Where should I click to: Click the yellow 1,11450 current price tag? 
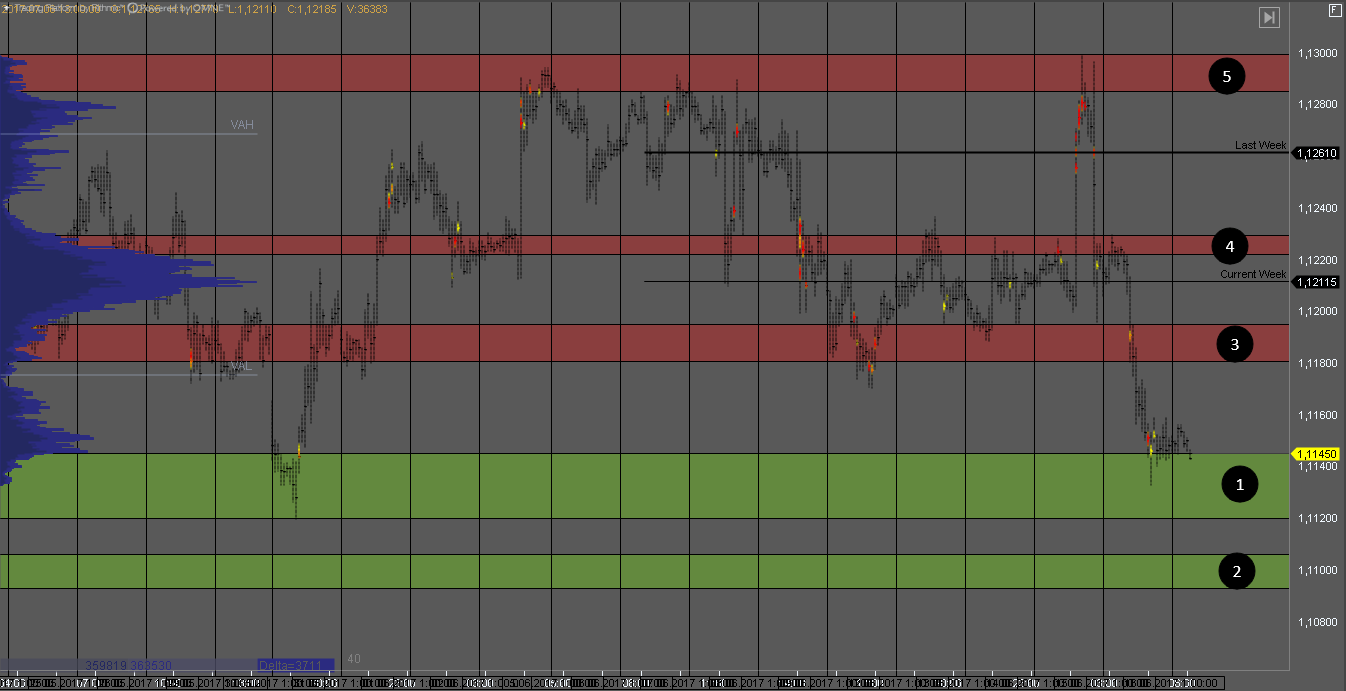1315,453
